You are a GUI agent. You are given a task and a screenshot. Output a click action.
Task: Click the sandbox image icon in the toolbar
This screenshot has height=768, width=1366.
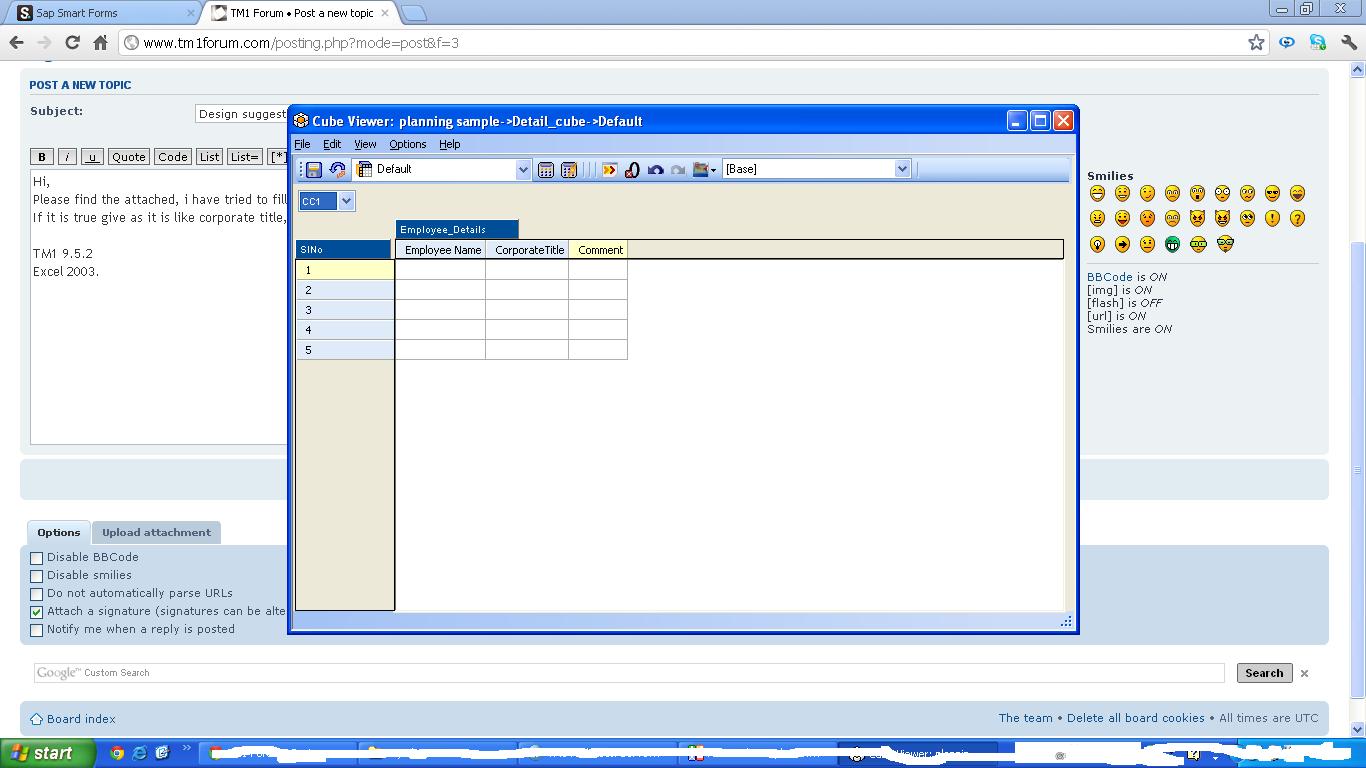pos(701,170)
